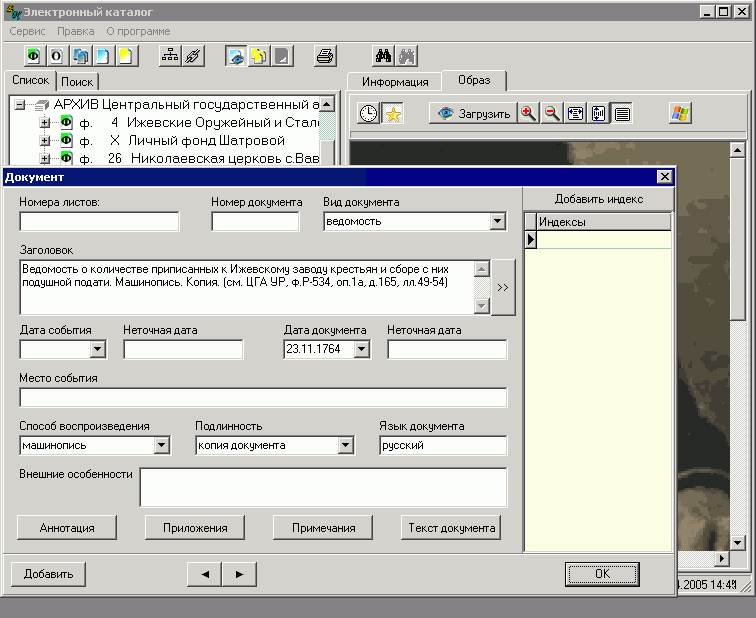Open the Подлинность dropdown

click(x=345, y=445)
